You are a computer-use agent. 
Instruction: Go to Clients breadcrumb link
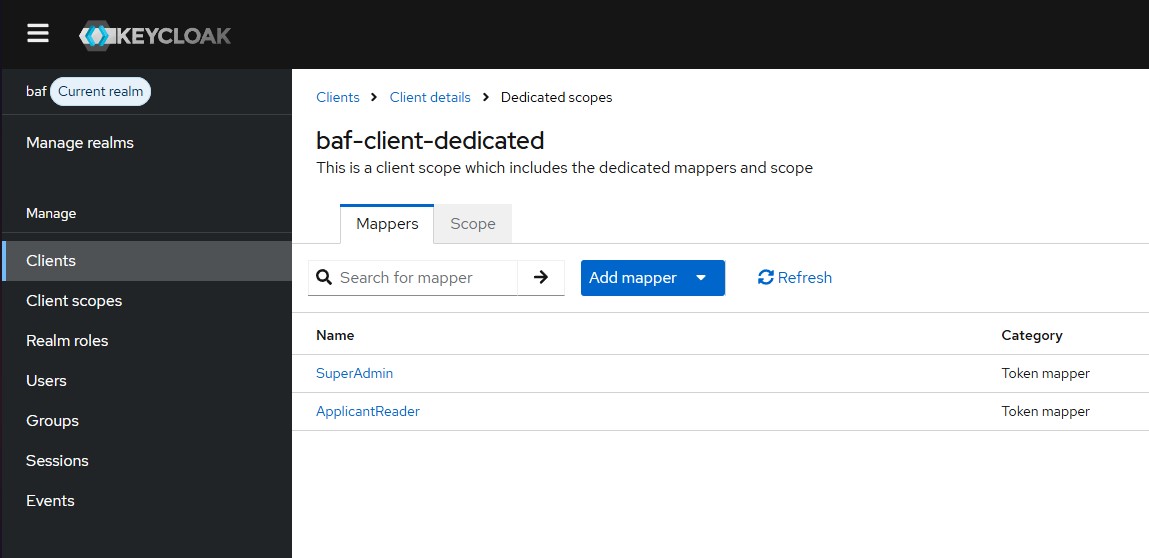[x=338, y=97]
